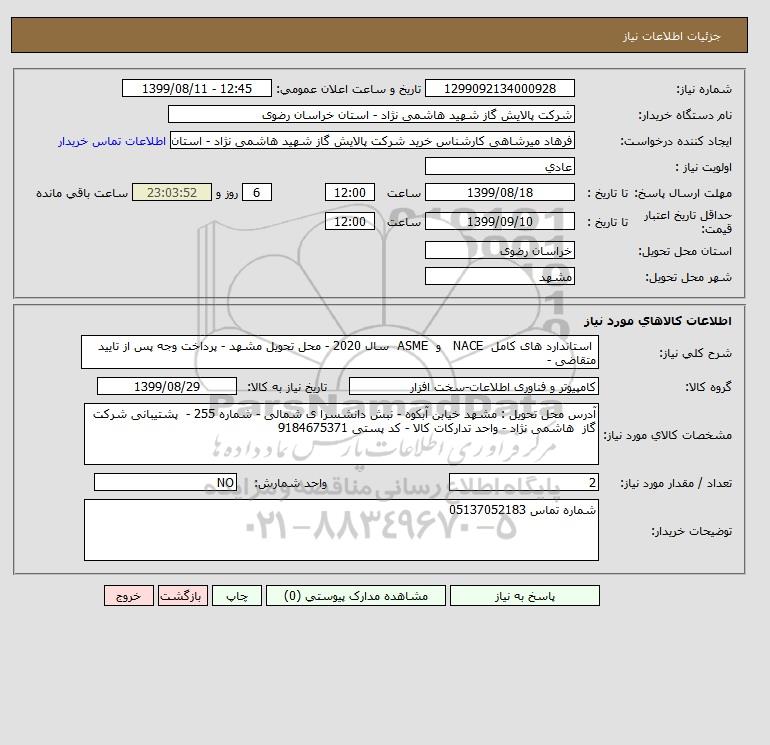The height and width of the screenshot is (745, 770).
Task: Click the گروه کالا category field
Action: [x=473, y=386]
